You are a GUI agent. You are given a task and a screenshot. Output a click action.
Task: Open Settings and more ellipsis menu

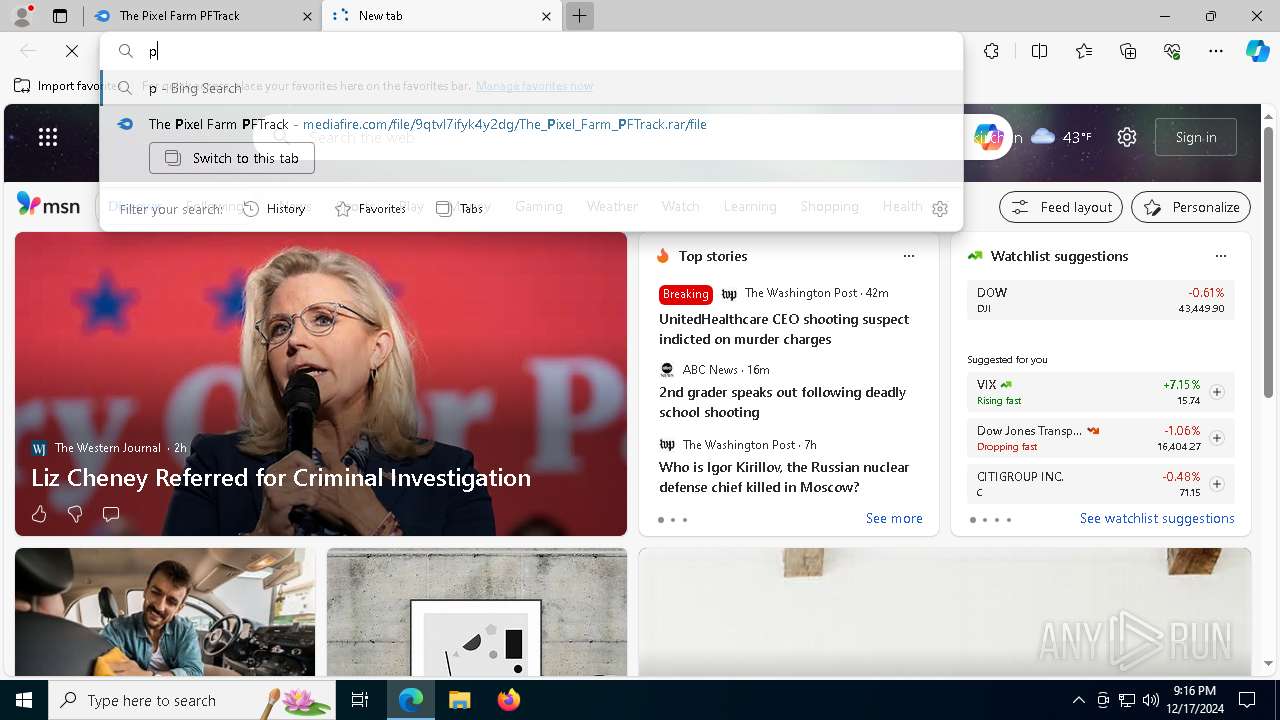[1216, 51]
